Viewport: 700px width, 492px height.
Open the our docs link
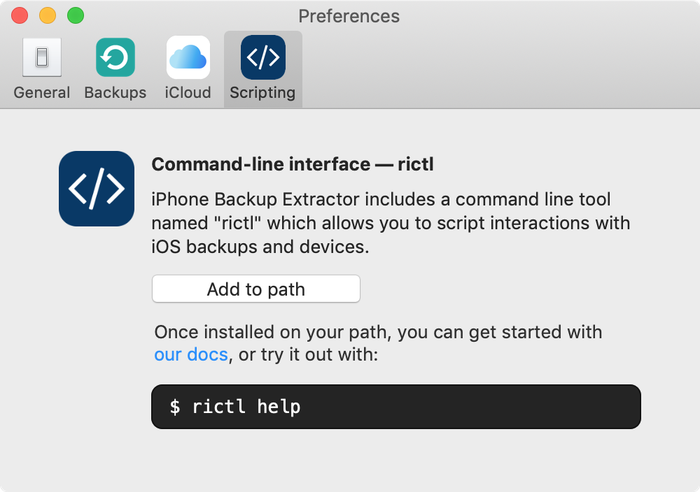pos(191,354)
